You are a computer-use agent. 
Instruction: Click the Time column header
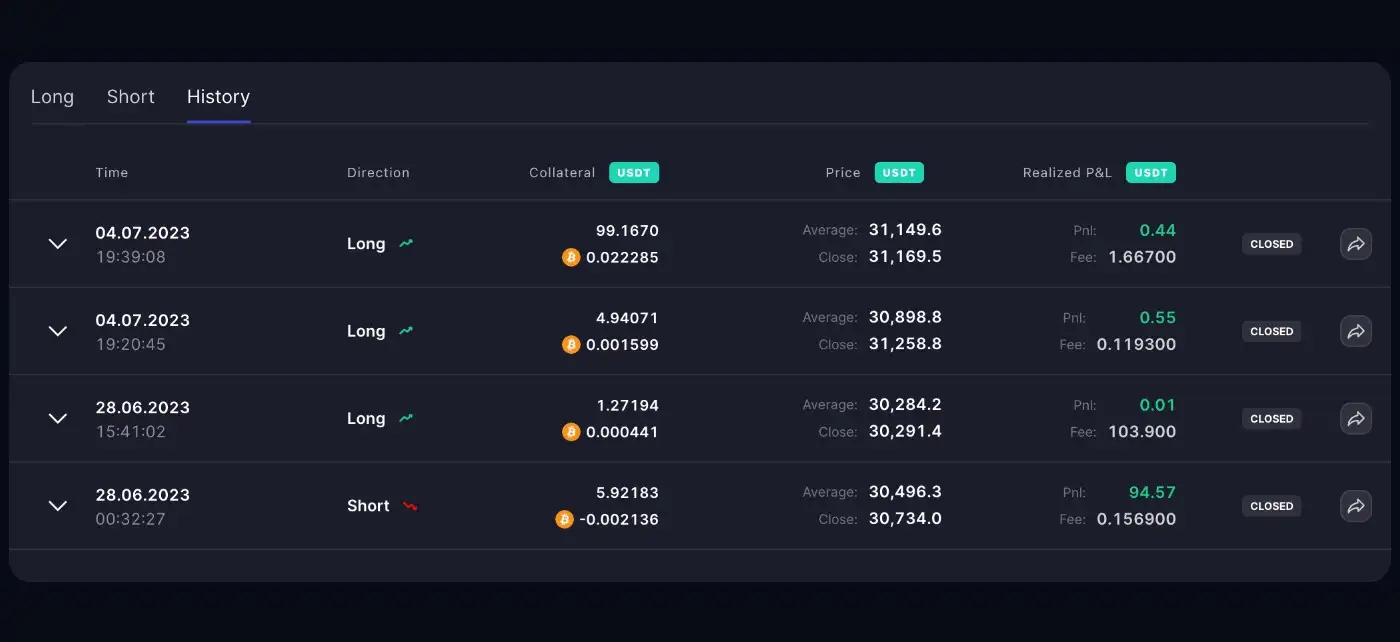coord(112,173)
